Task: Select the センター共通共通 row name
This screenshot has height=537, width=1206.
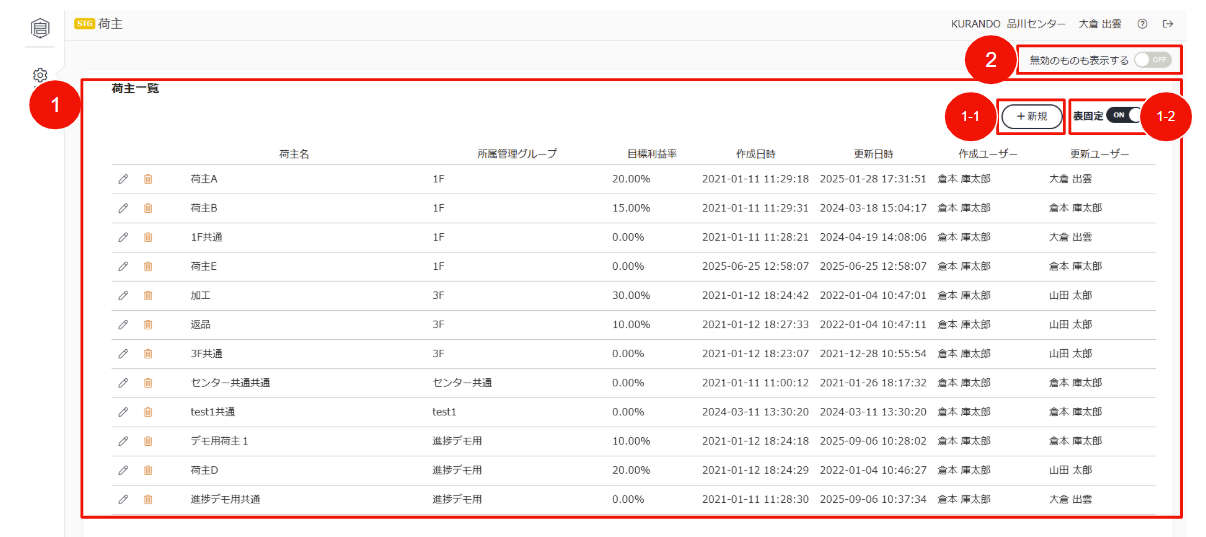Action: [230, 382]
